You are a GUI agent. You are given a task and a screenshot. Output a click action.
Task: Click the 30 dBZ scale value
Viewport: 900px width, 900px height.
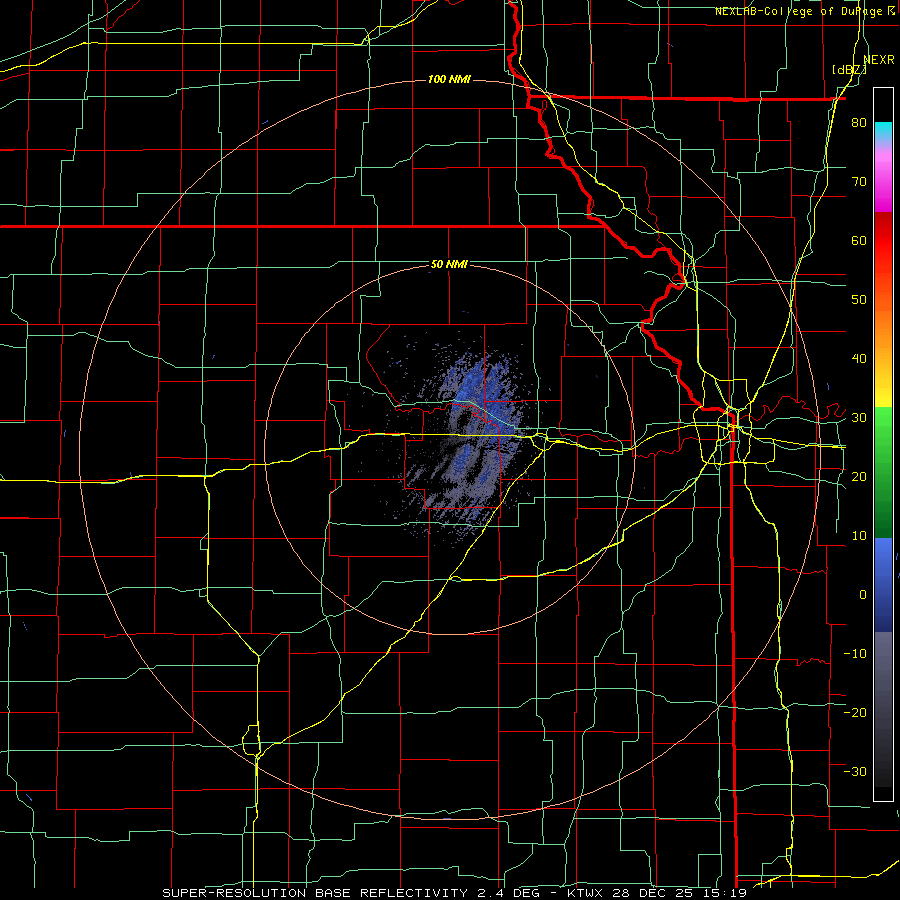coord(859,418)
